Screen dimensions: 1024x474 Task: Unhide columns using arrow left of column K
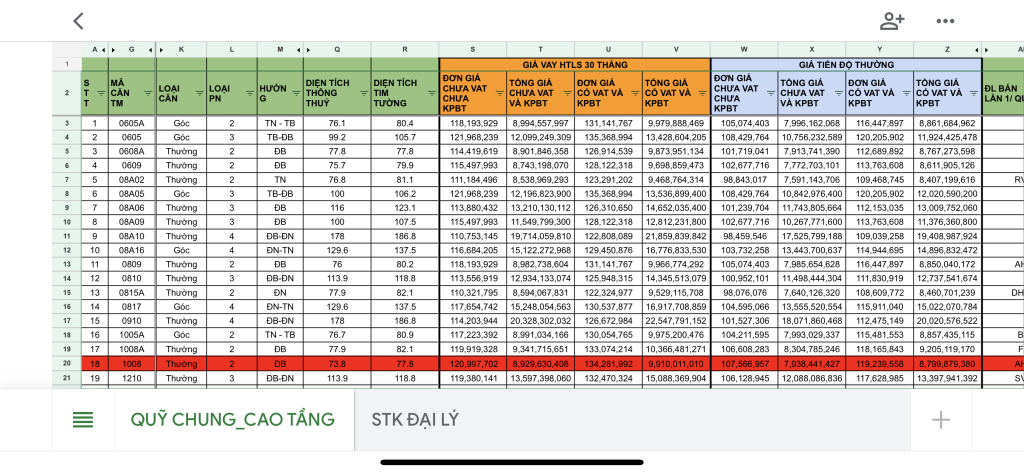[161, 50]
